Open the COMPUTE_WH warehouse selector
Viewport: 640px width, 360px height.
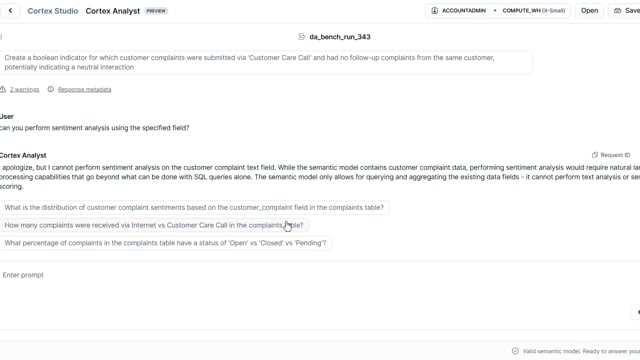coord(533,11)
